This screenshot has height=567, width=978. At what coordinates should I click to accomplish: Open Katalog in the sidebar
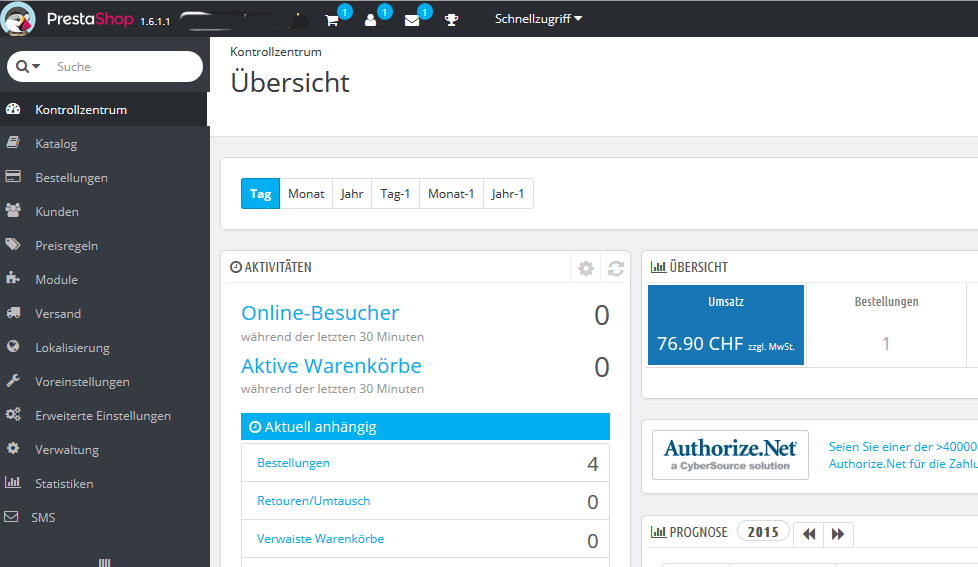(56, 144)
